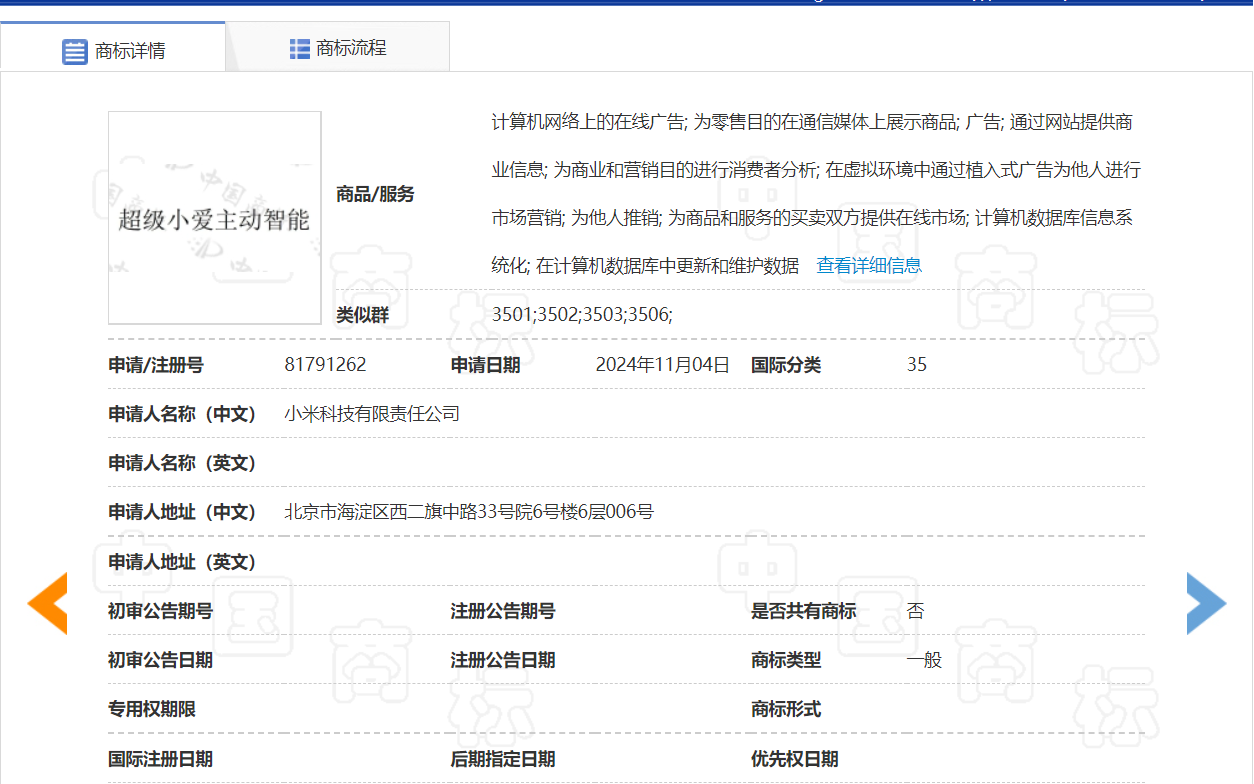Select the 商标详情 tab label
The image size is (1254, 784).
coord(130,52)
